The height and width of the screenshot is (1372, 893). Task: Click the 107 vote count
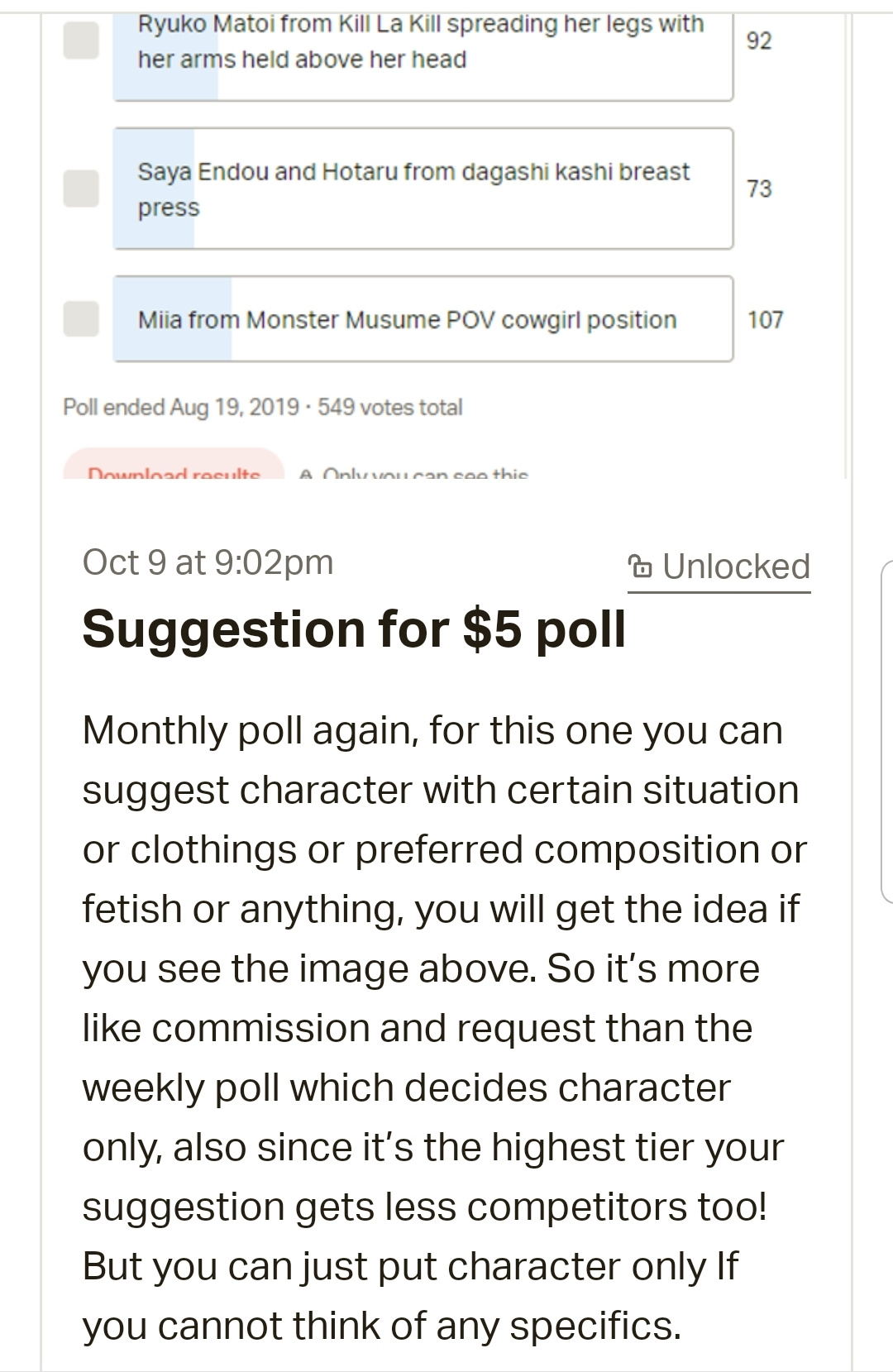[x=765, y=319]
